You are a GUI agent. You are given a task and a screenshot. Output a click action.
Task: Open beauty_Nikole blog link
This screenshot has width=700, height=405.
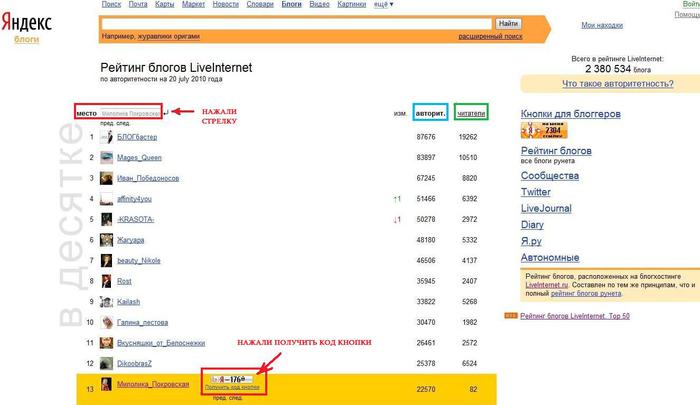(138, 260)
